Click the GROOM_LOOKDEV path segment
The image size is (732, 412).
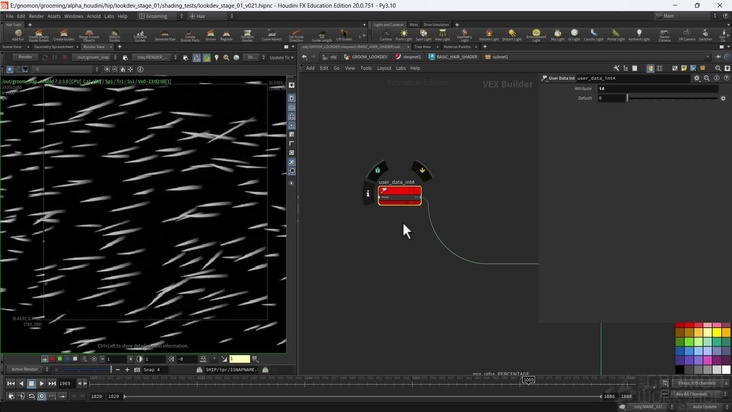[366, 57]
